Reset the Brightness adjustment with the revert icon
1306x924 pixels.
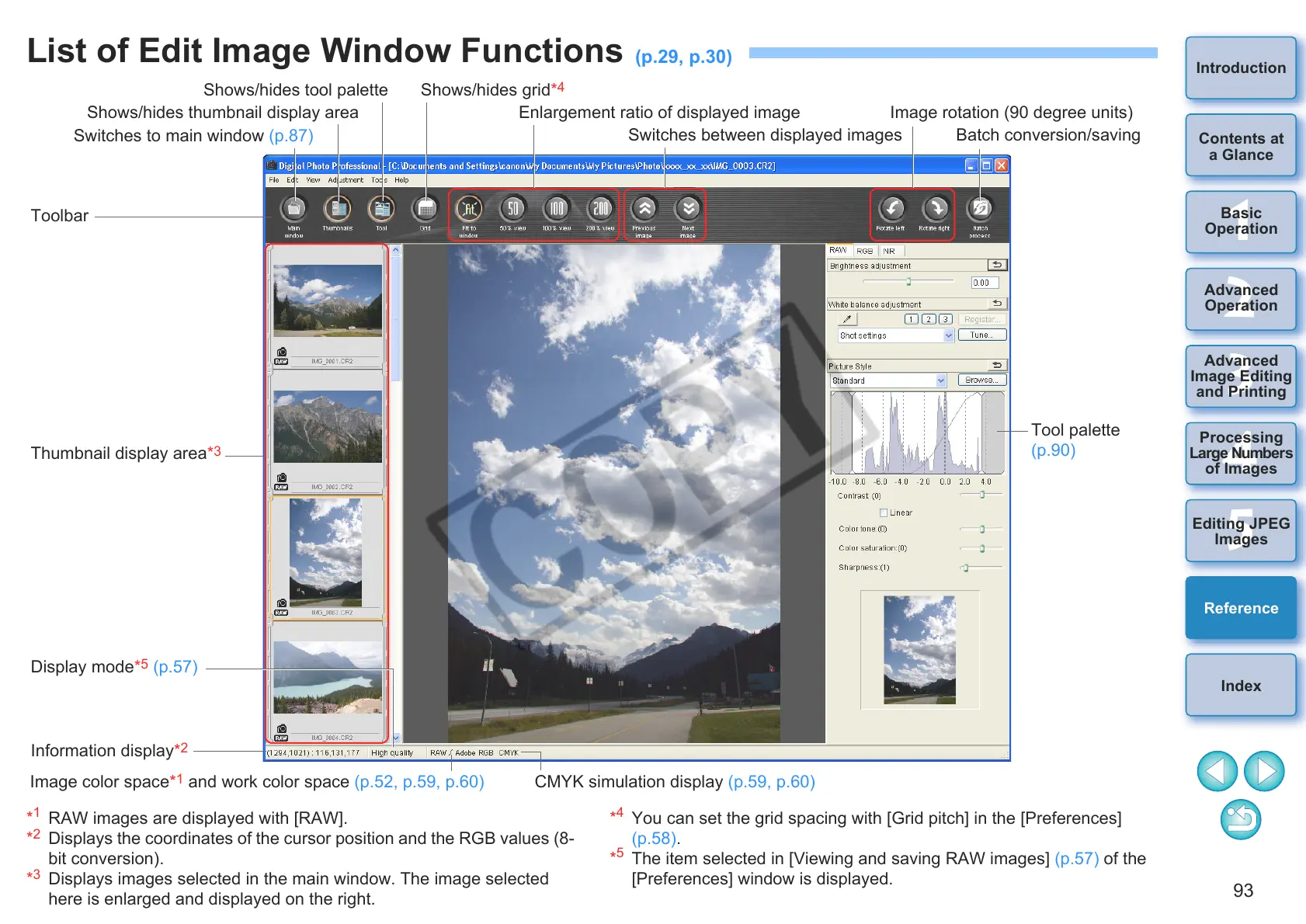click(998, 265)
